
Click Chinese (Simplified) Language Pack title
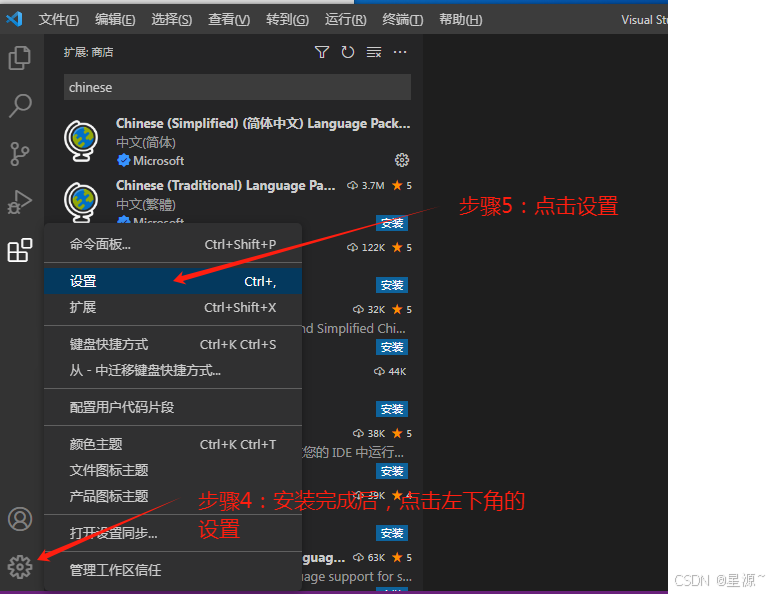263,123
